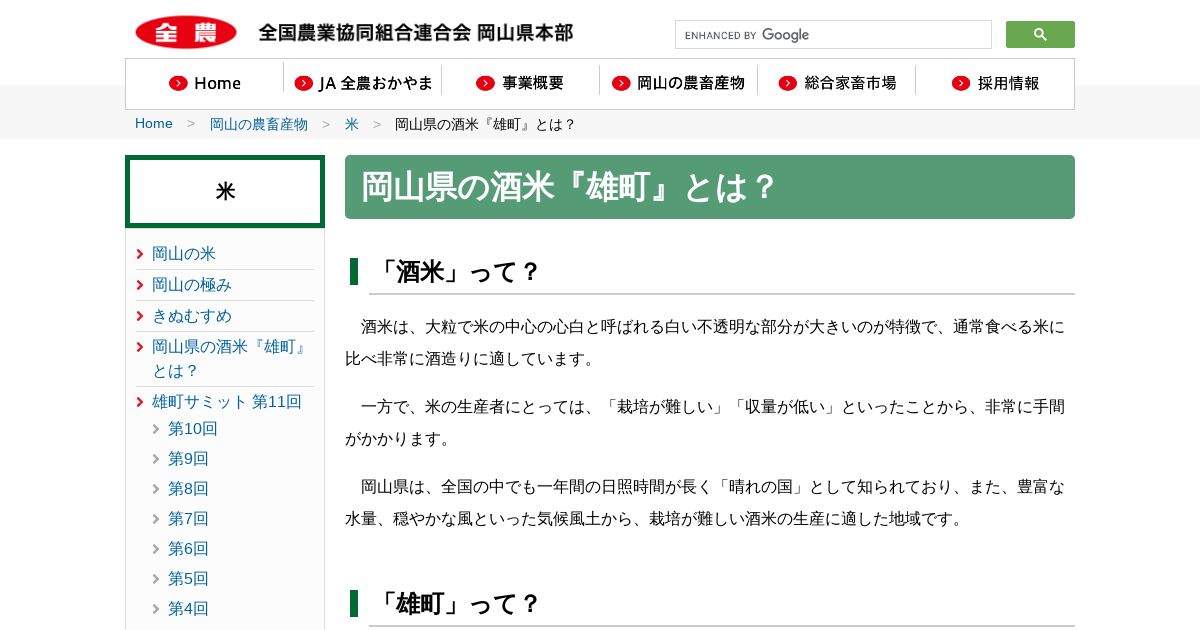Click gray chevron beside 第10回
1200x630 pixels.
pyautogui.click(x=156, y=429)
